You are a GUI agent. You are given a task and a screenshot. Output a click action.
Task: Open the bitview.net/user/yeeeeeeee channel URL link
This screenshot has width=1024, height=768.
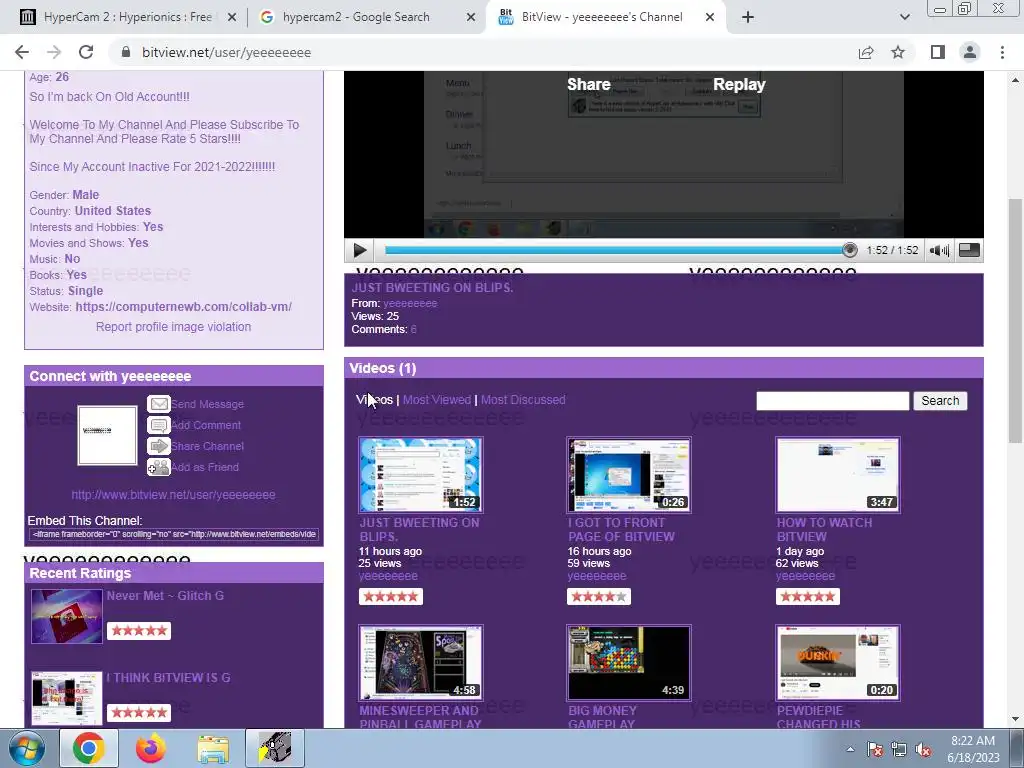pyautogui.click(x=173, y=495)
